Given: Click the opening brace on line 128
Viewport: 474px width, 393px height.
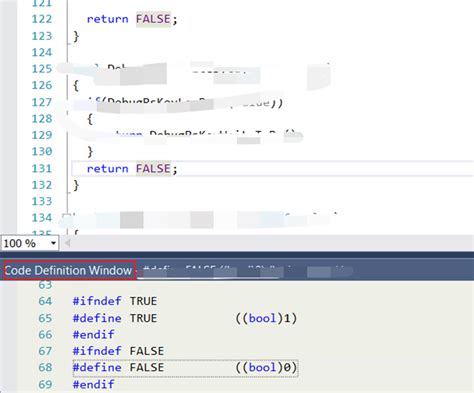Looking at the screenshot, I should (x=90, y=119).
